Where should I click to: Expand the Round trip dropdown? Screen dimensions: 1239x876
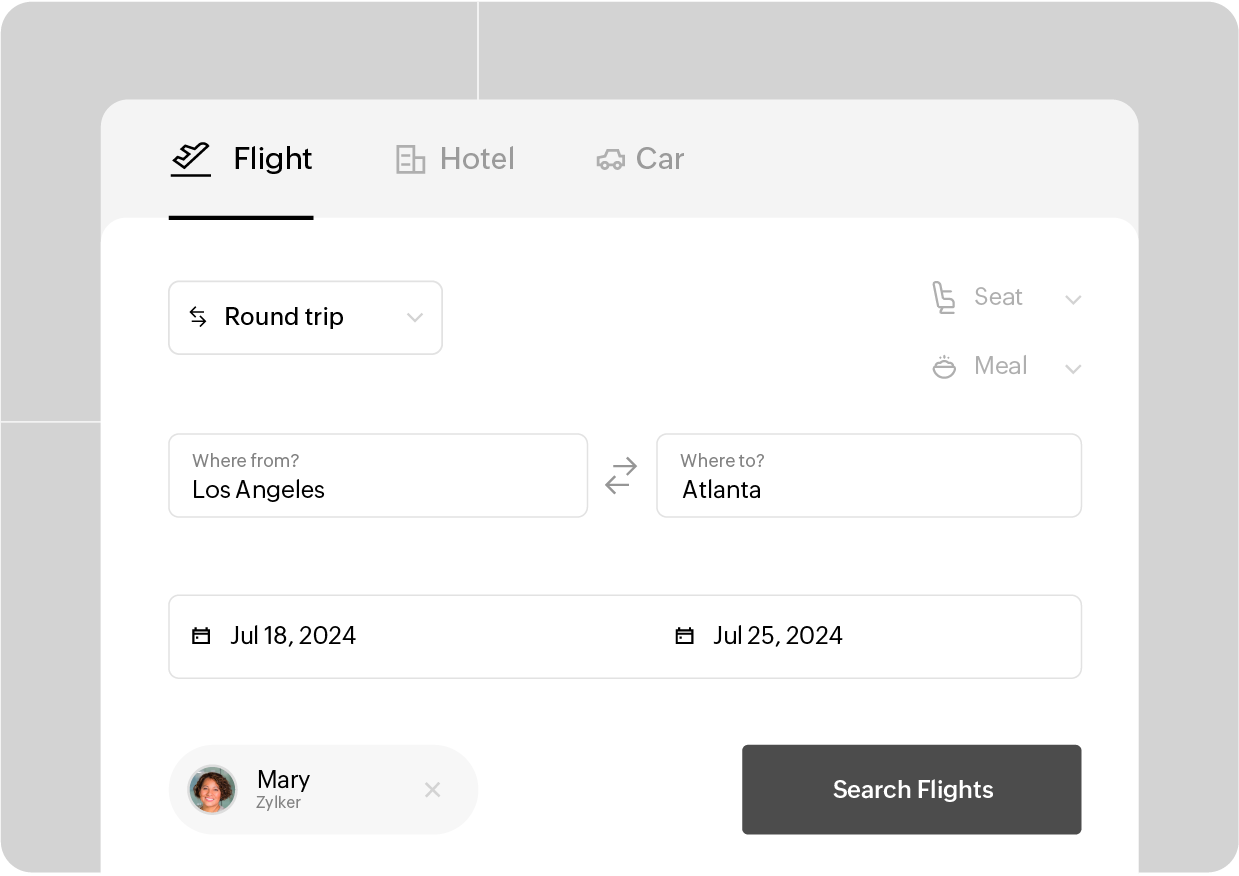point(415,317)
